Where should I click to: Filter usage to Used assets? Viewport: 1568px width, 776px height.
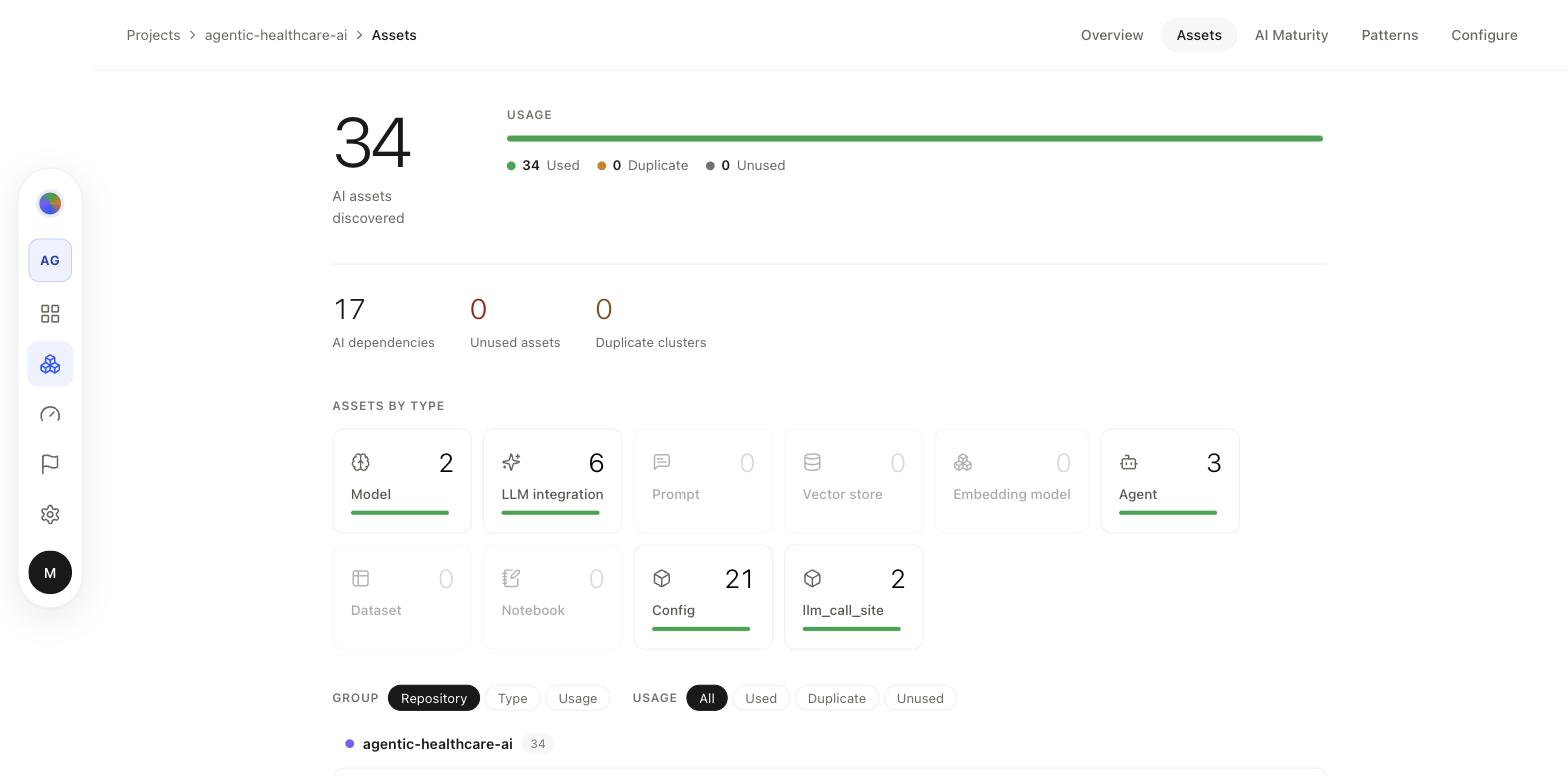(x=761, y=698)
